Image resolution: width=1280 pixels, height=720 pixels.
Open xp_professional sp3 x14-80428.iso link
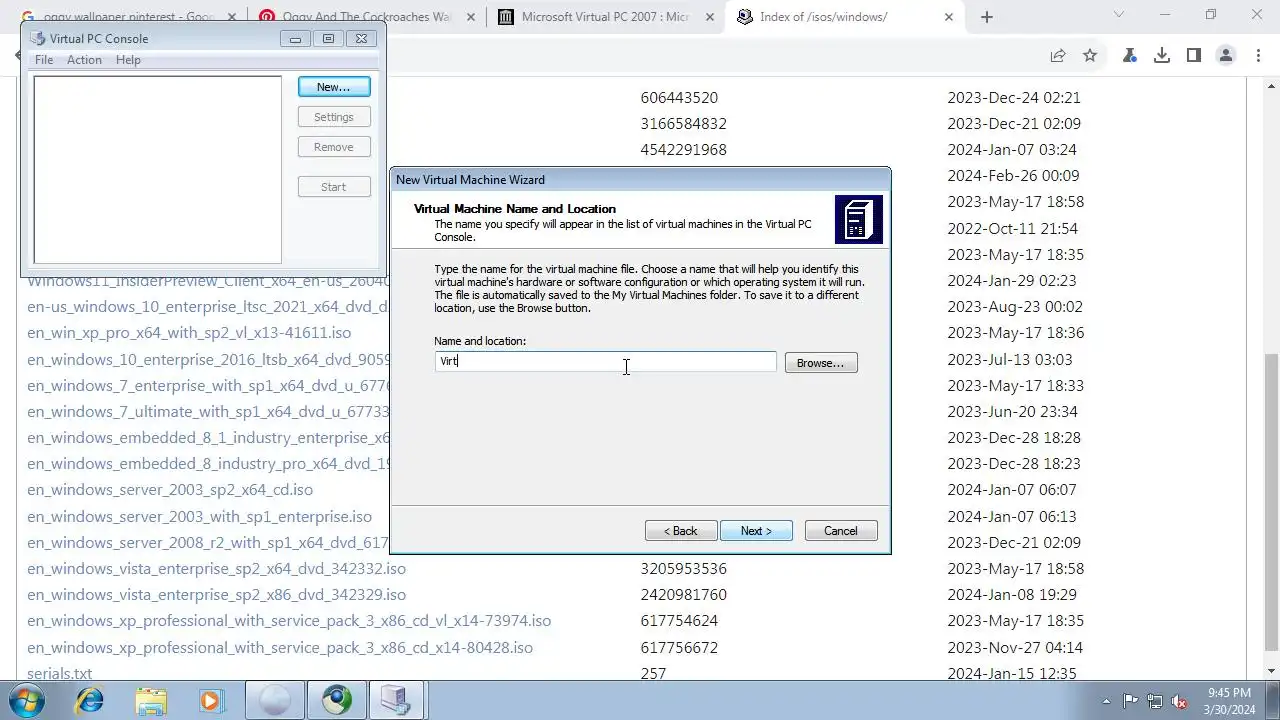pyautogui.click(x=280, y=648)
